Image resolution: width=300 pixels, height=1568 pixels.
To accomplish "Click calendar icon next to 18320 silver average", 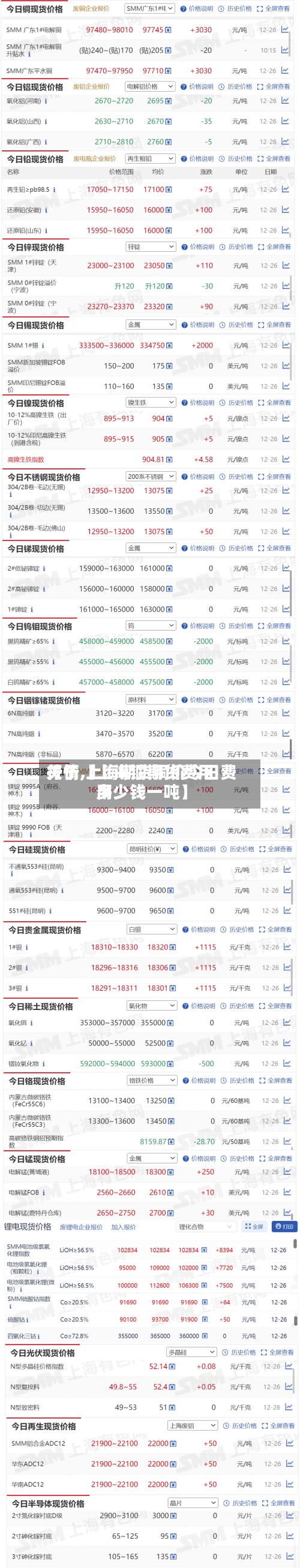I will point(173,947).
